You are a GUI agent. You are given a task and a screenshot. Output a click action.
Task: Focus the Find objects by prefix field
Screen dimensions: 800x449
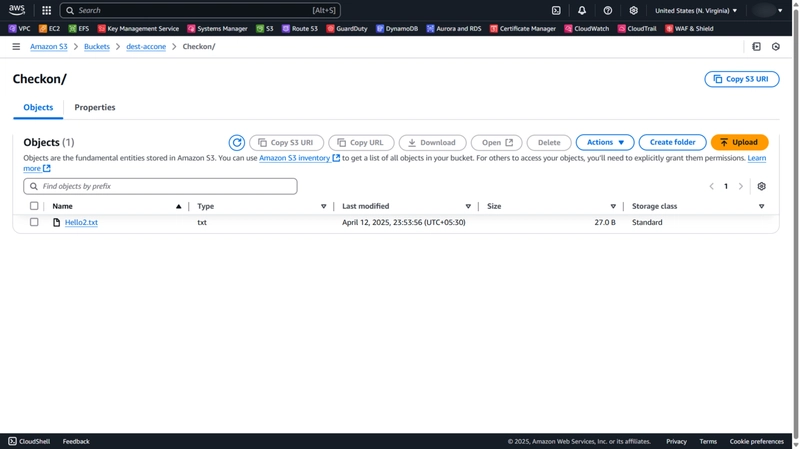(x=160, y=186)
